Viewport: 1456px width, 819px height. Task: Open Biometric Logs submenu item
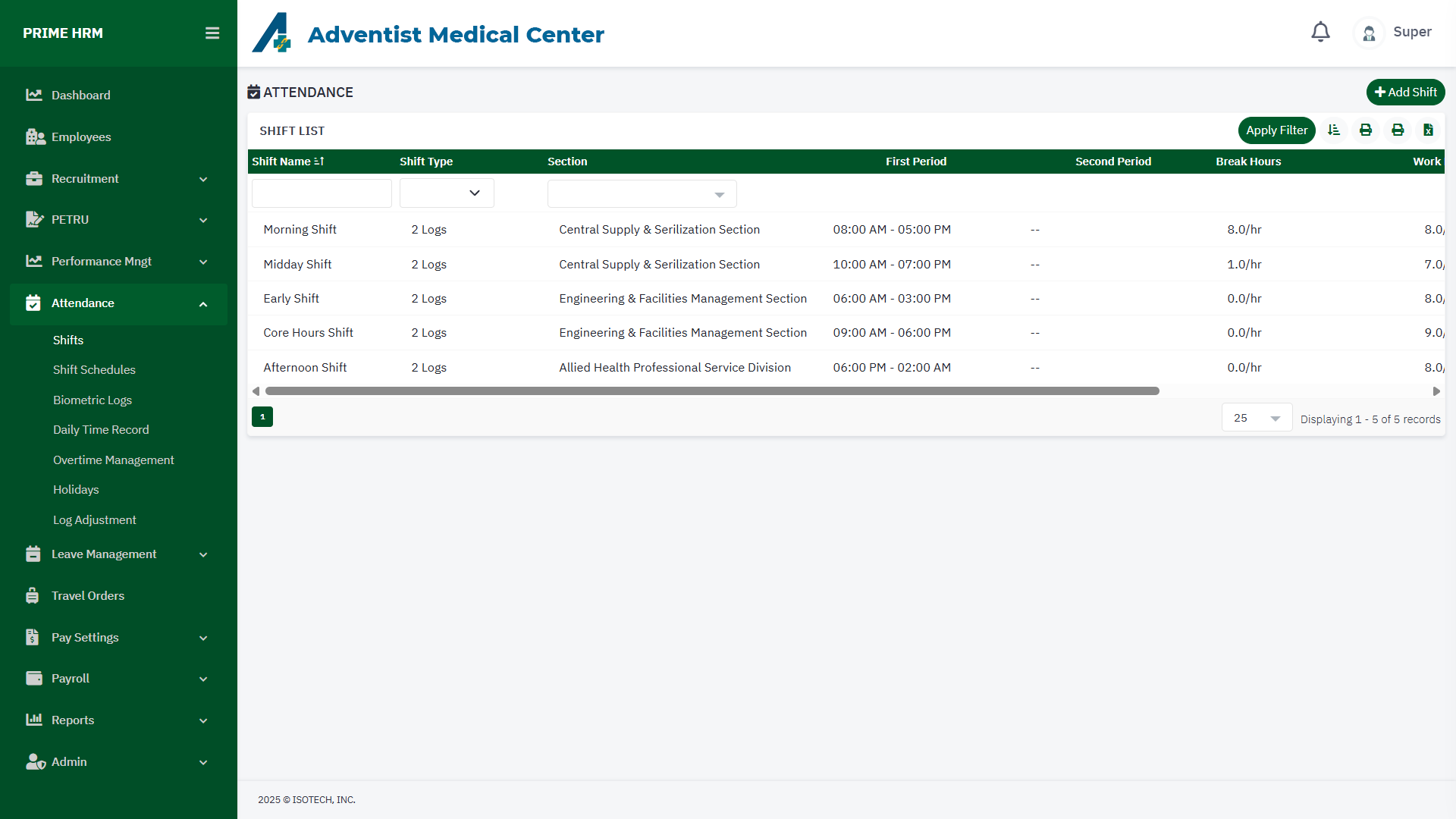coord(93,400)
